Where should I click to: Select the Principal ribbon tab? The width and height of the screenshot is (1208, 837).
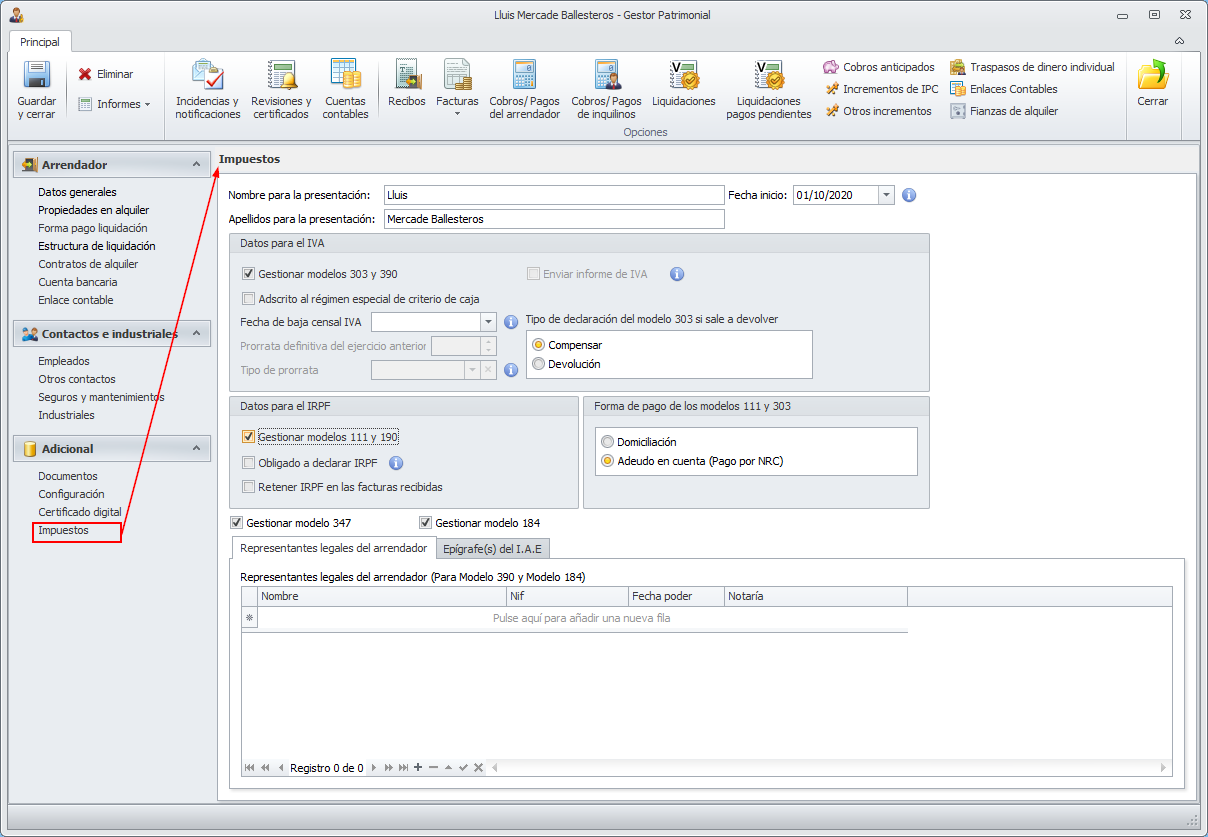tap(40, 42)
